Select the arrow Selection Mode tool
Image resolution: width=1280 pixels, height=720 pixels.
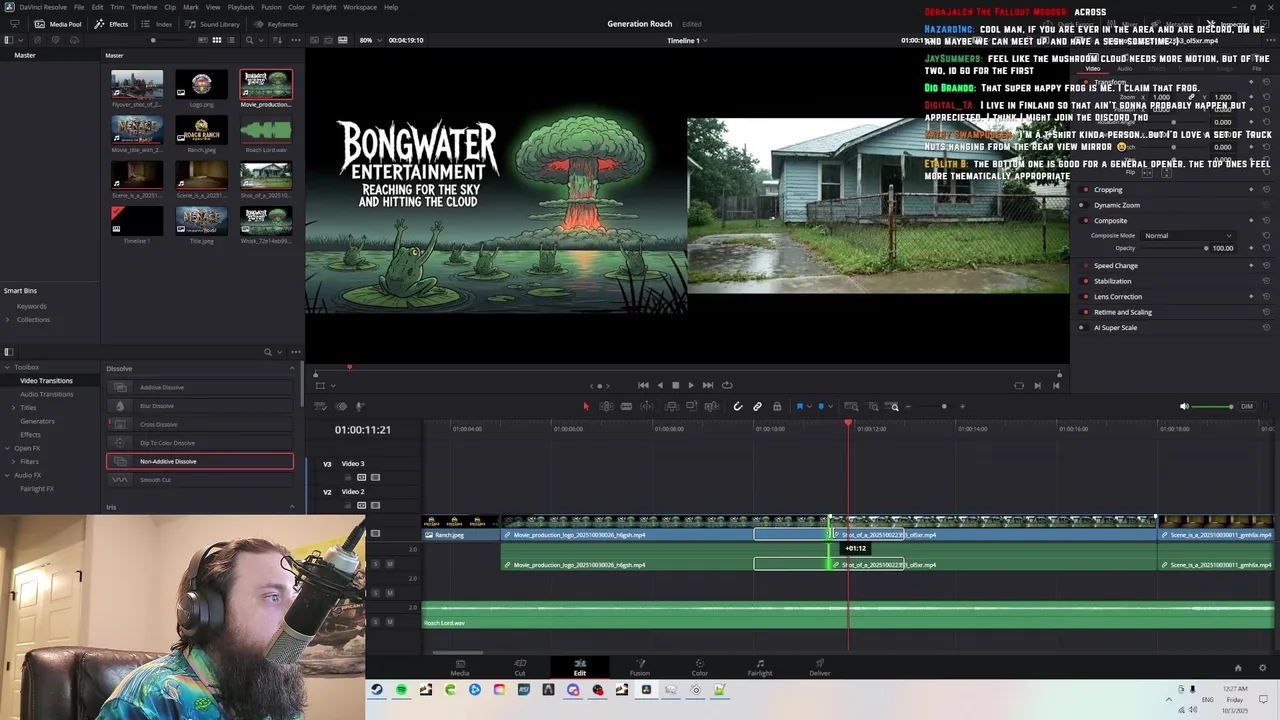click(x=586, y=406)
